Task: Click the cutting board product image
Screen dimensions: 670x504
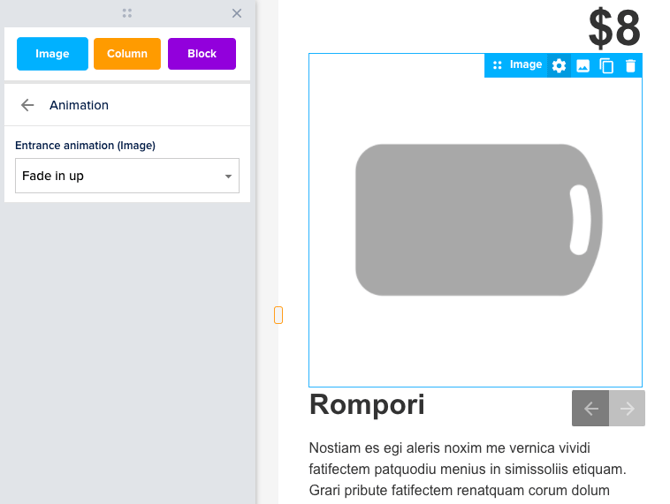Action: pyautogui.click(x=479, y=220)
